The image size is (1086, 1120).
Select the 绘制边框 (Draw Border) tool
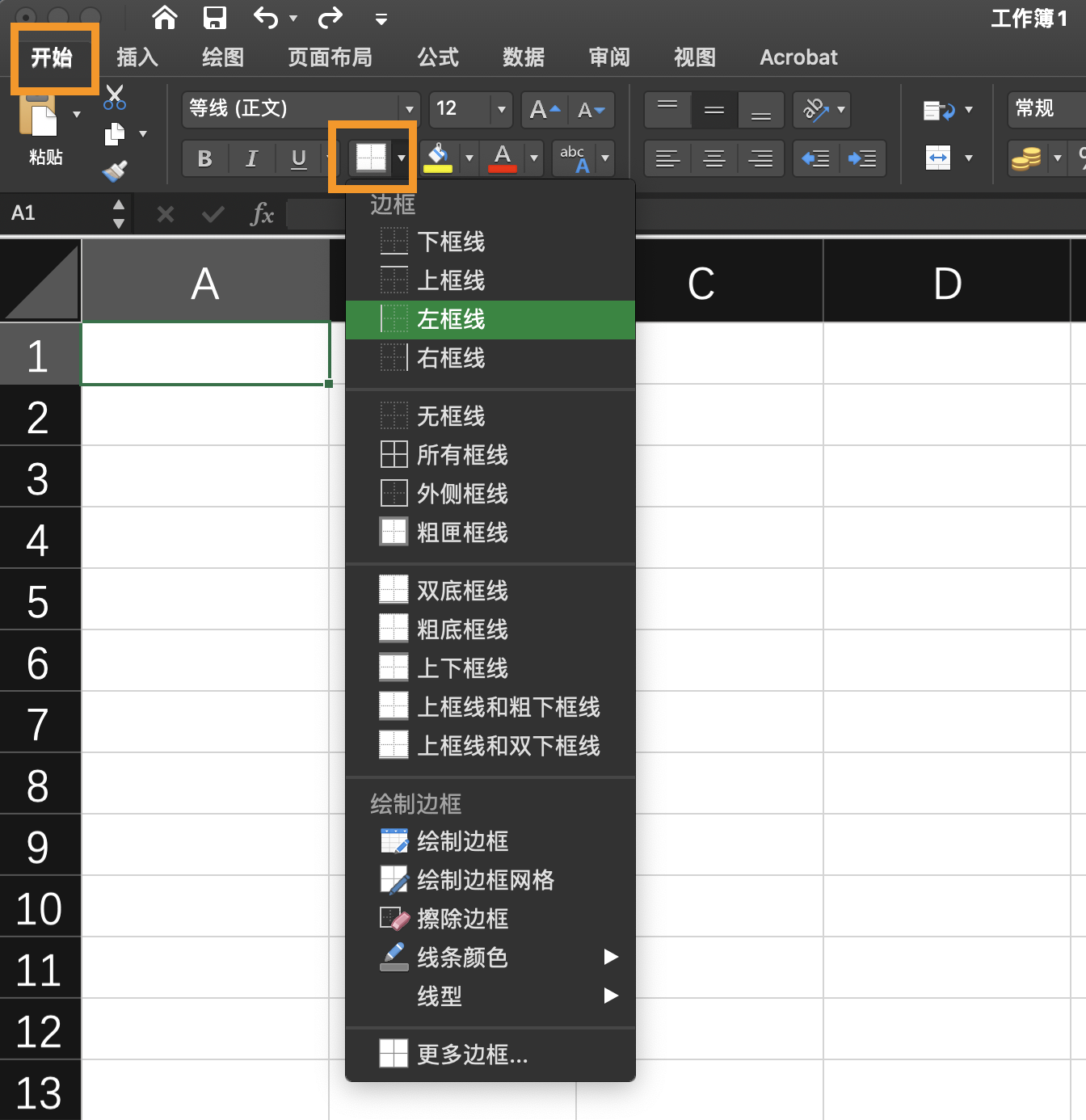pos(461,840)
